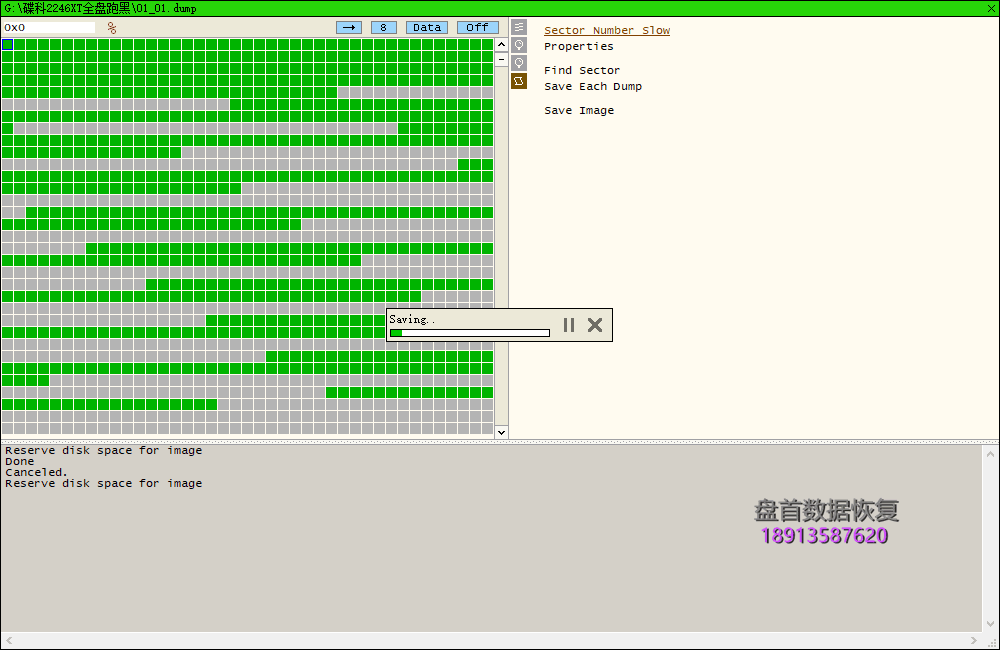
Task: Choose Save Image
Action: click(578, 110)
